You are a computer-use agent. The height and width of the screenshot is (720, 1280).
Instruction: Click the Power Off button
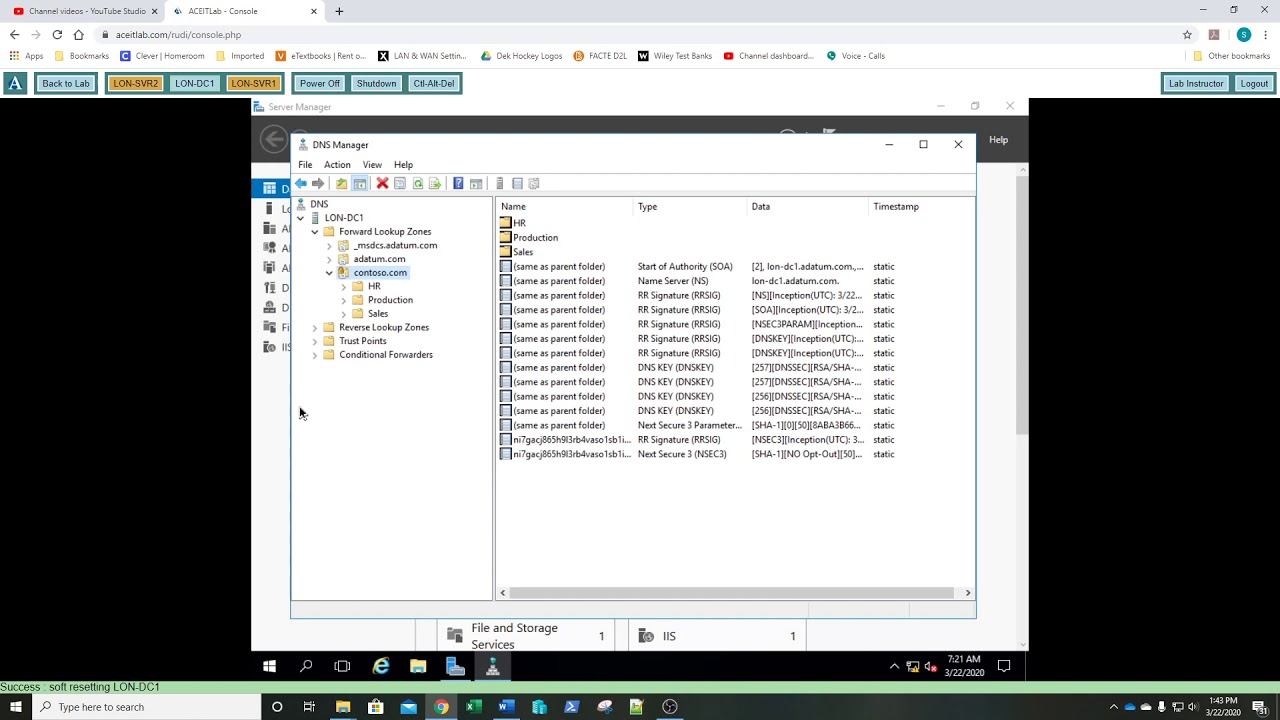click(320, 84)
